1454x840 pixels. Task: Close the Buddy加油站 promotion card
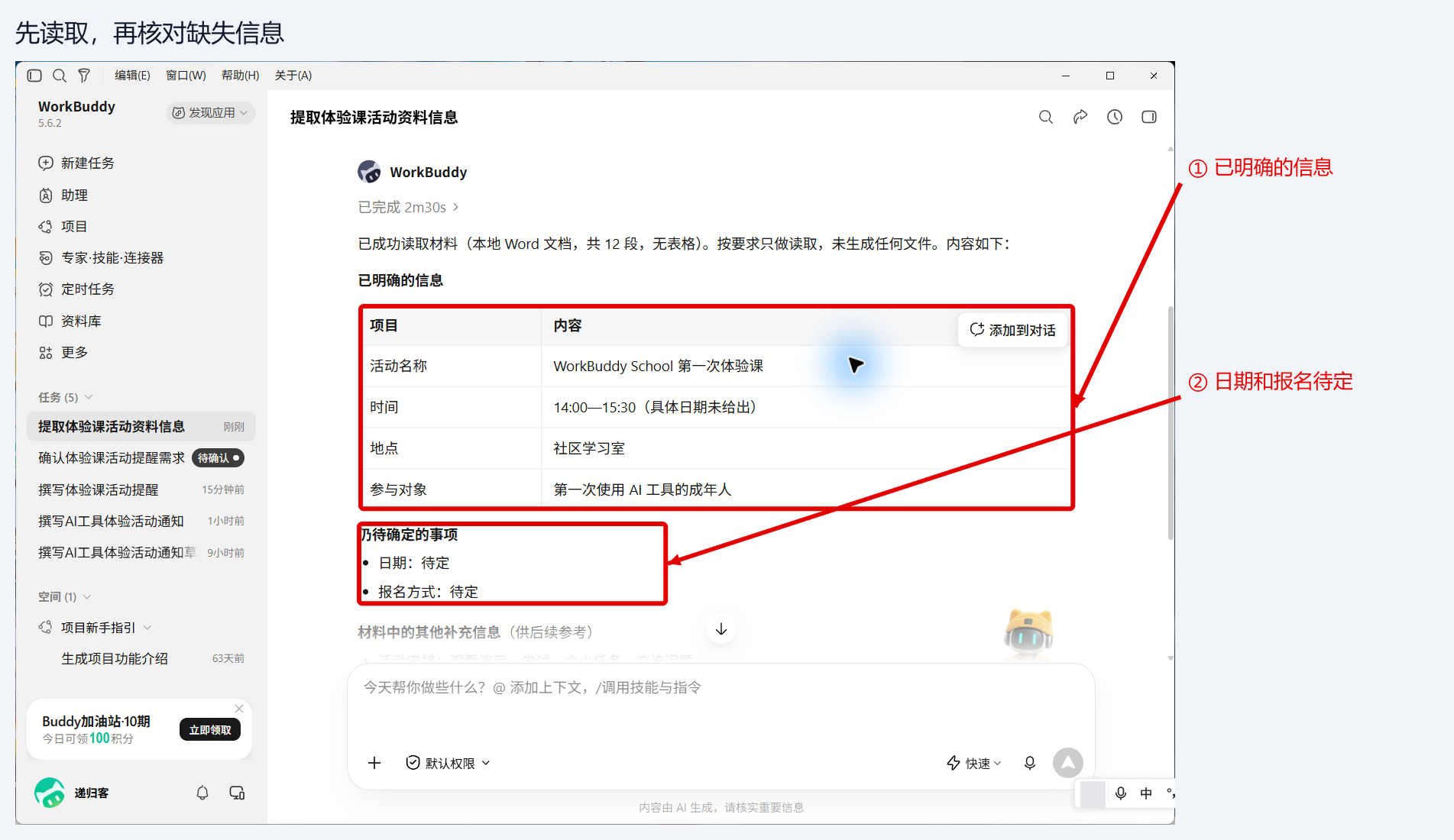click(x=239, y=709)
